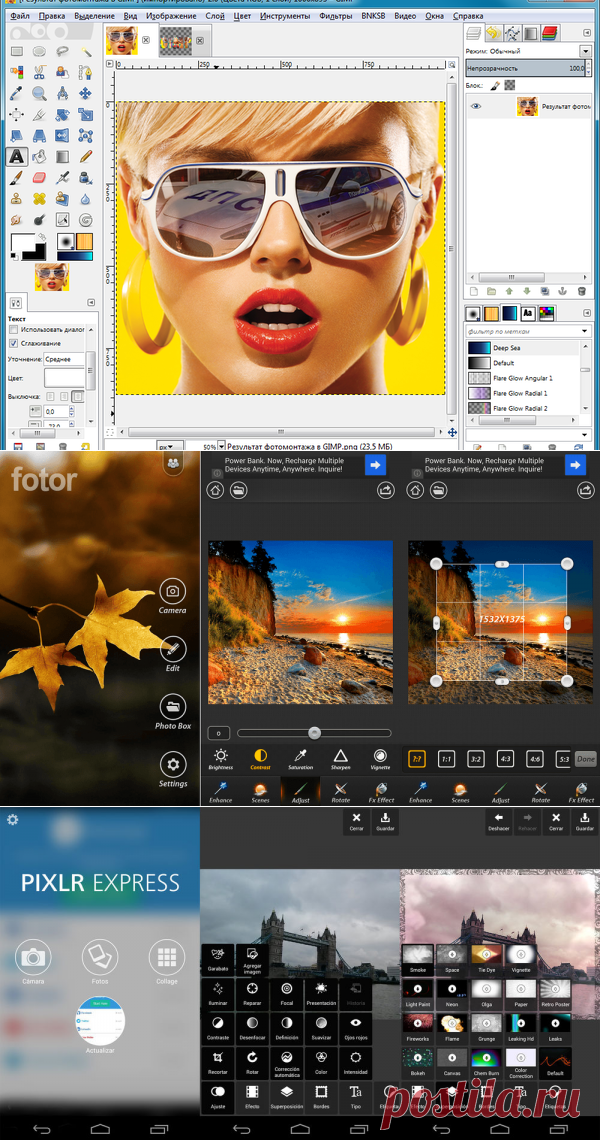600x1140 pixels.
Task: Enable the 'Использовать диалог' checkbox
Action: 13,329
